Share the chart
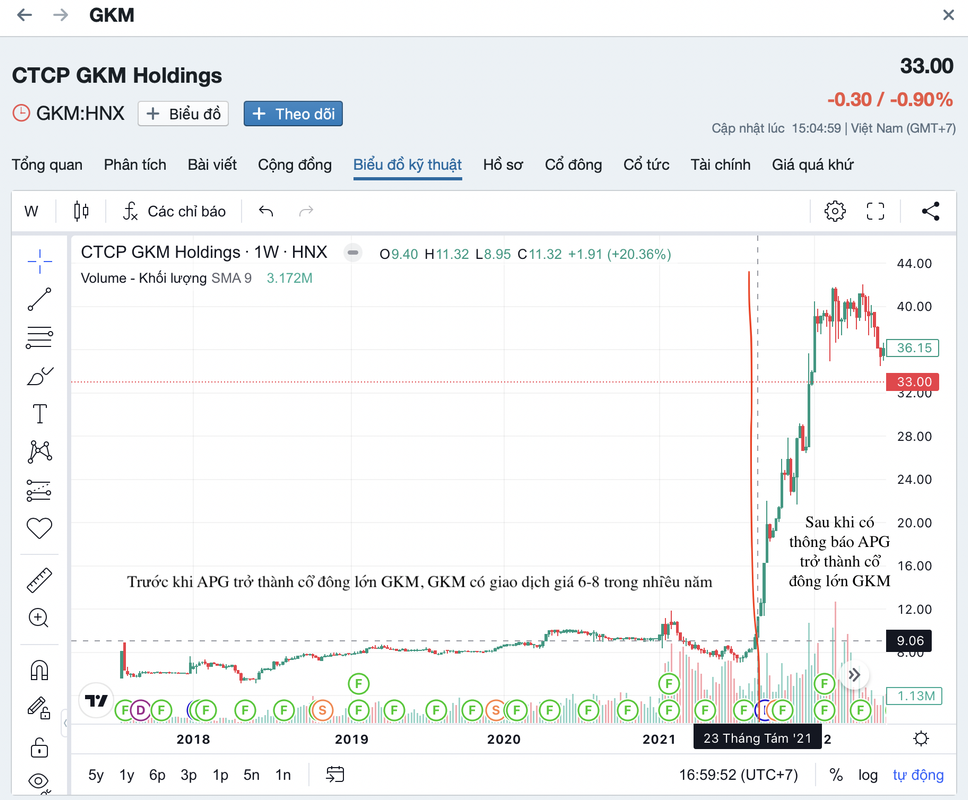 point(930,211)
